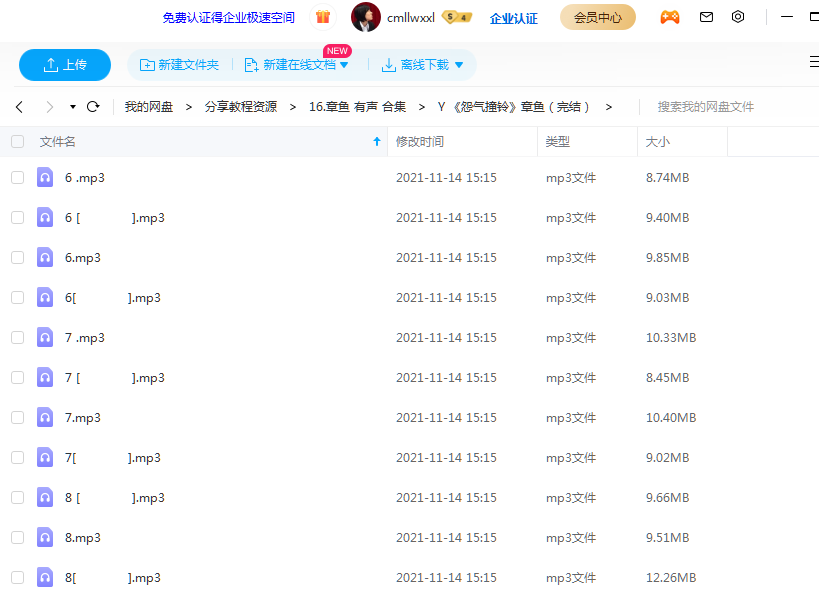819x599 pixels.
Task: Check the select-all checkbox in the header
Action: [x=17, y=141]
